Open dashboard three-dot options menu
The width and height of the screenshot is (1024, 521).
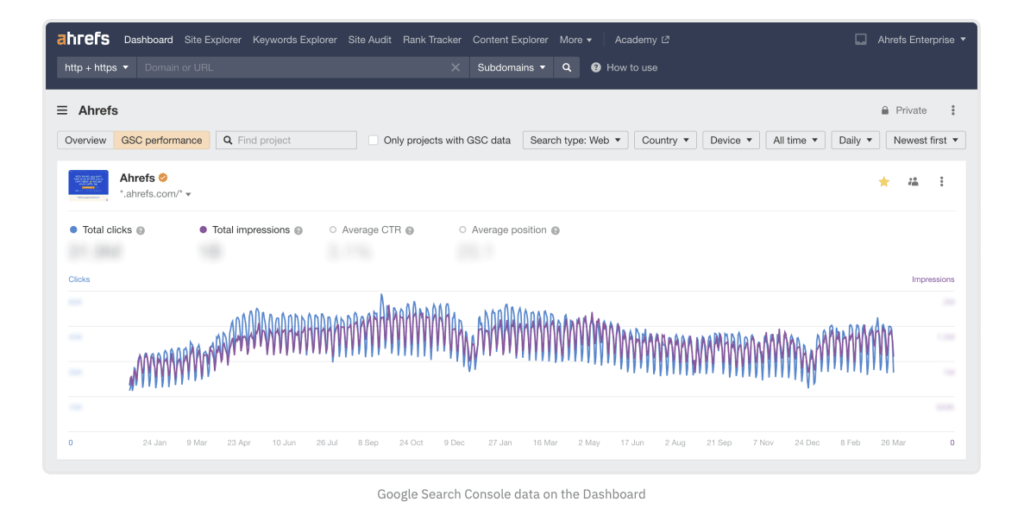[x=953, y=111]
